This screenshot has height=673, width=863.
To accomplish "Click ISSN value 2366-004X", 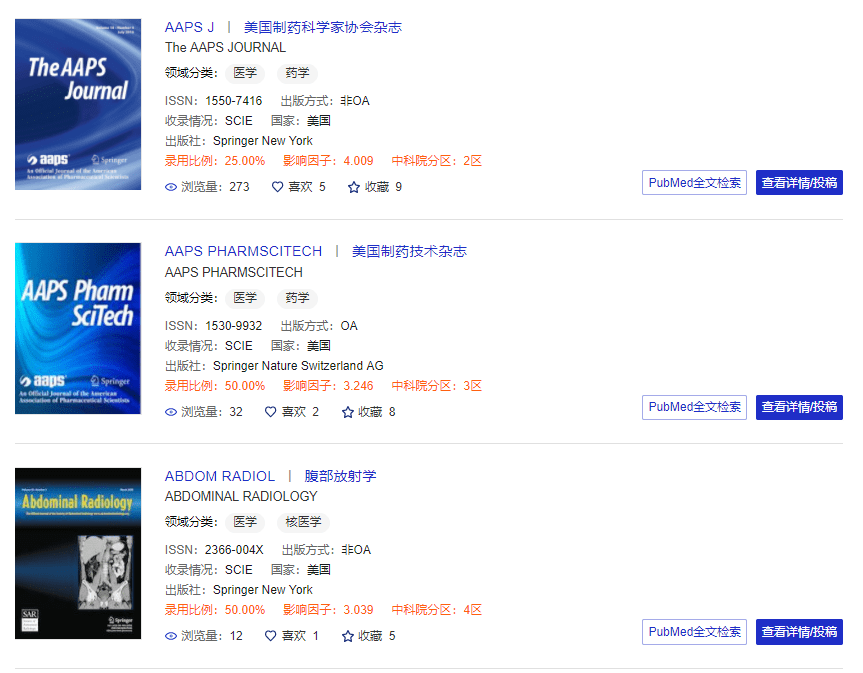I will (234, 550).
